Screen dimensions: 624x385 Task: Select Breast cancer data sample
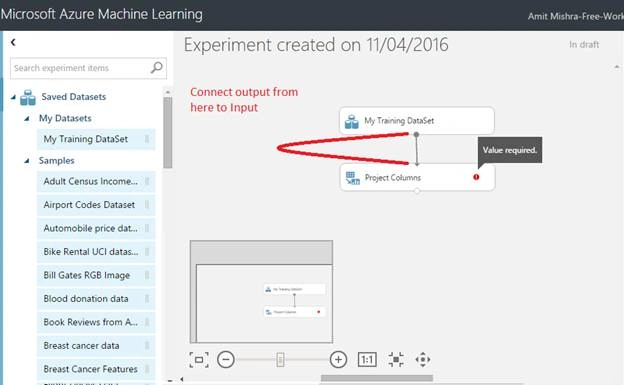pos(96,346)
